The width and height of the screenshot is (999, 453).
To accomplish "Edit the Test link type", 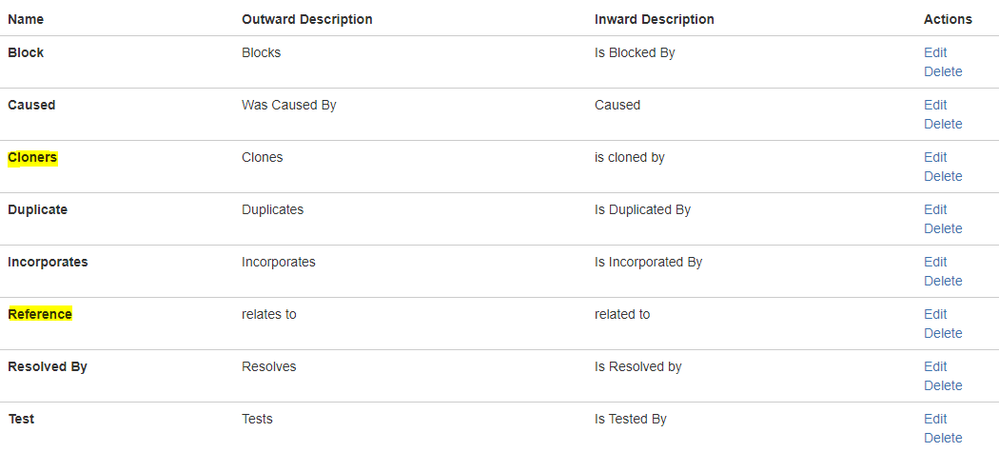I will (935, 419).
